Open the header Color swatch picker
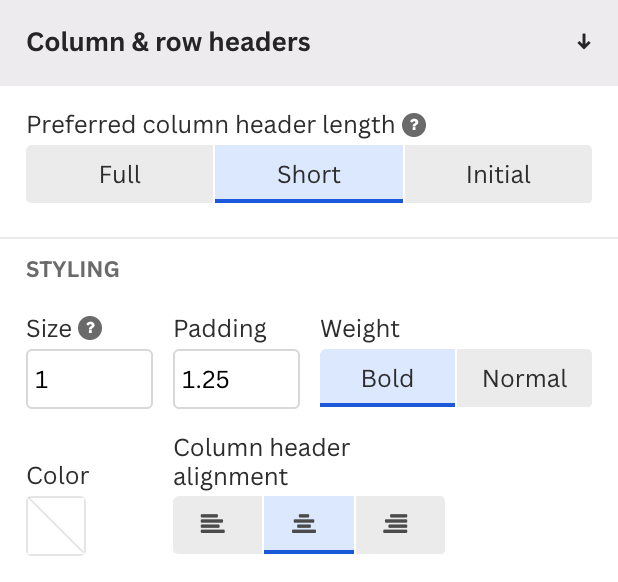This screenshot has width=618, height=582. tap(56, 526)
